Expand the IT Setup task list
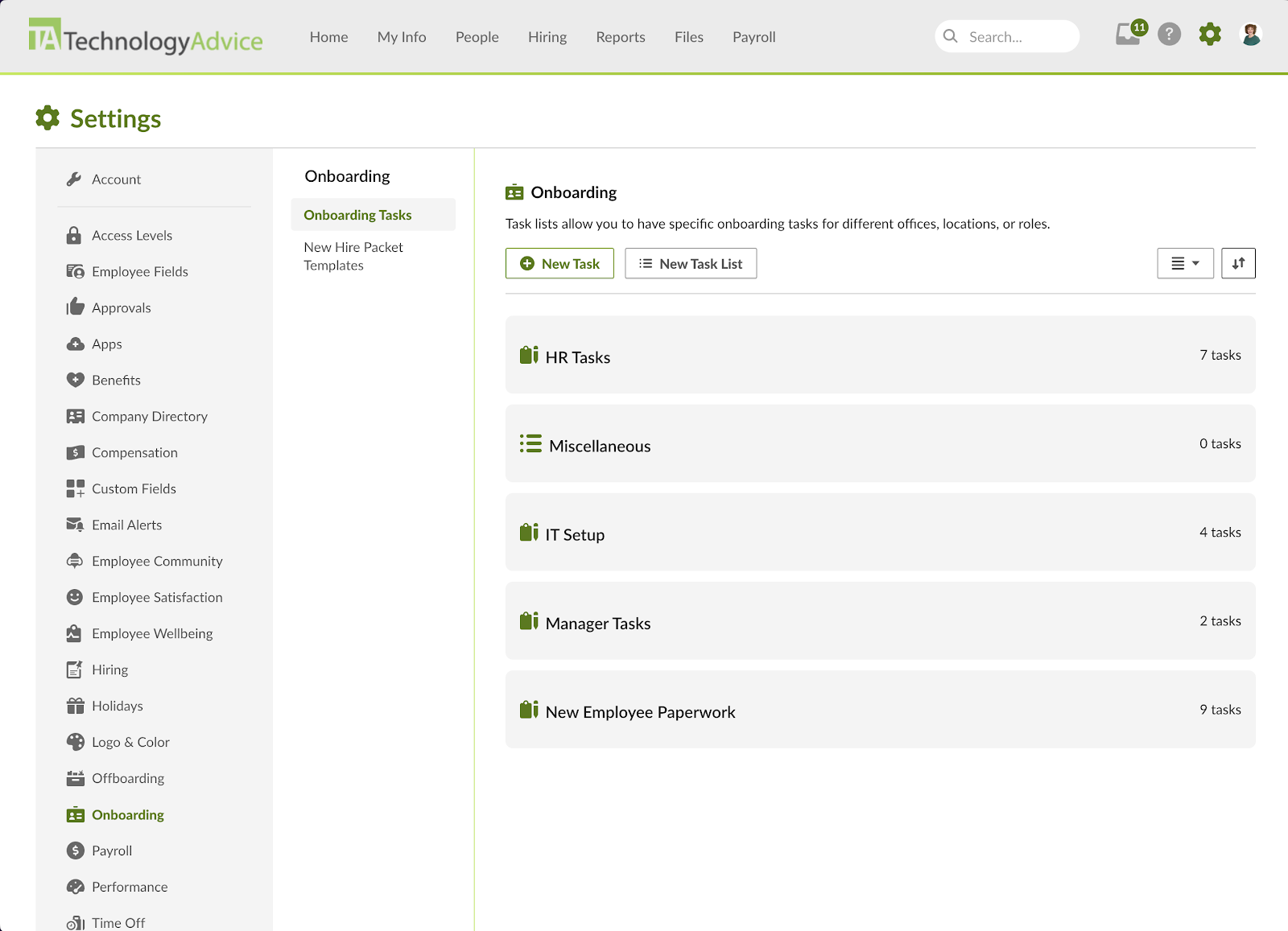 click(881, 532)
